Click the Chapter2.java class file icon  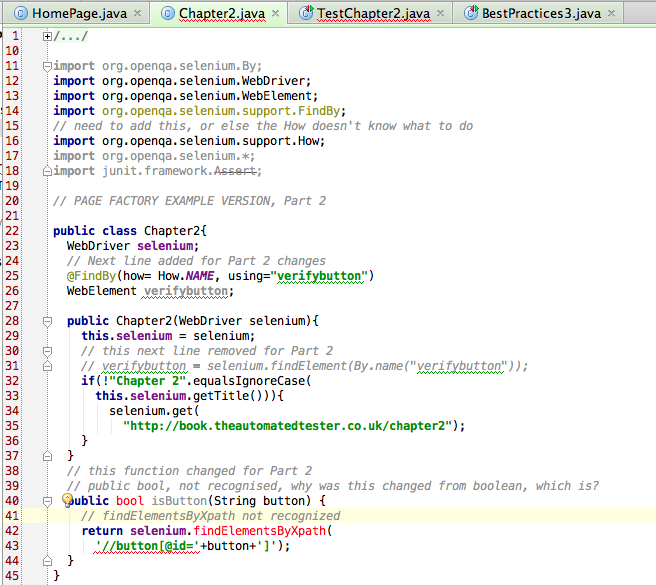[167, 13]
